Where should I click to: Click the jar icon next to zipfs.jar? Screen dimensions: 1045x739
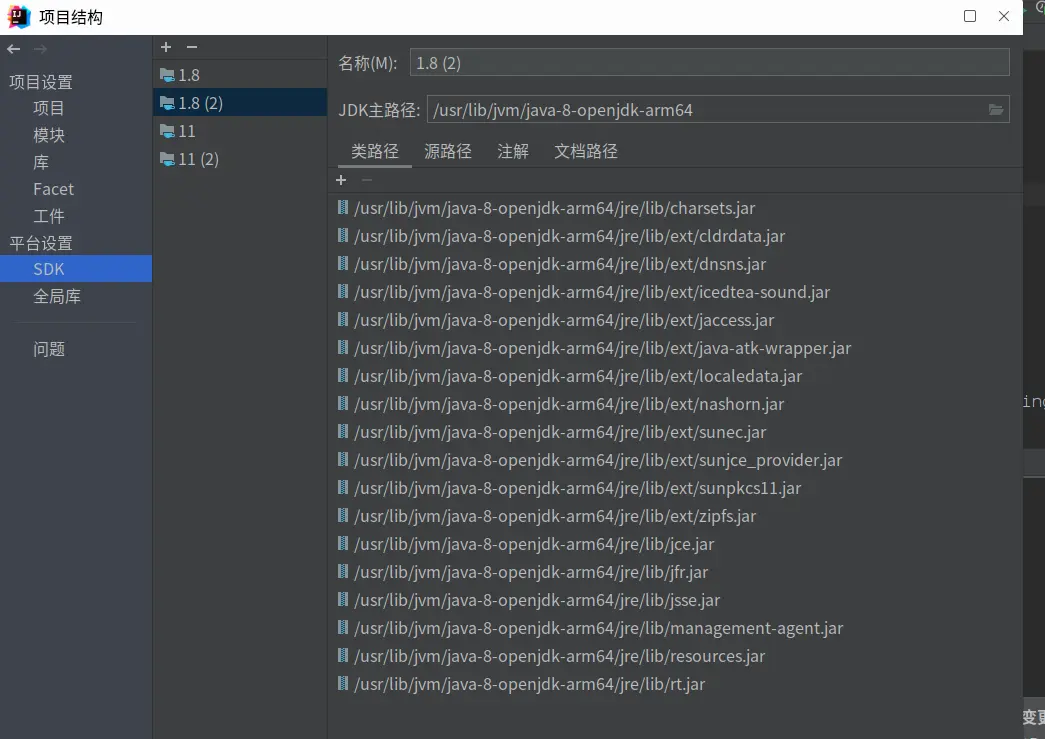point(343,515)
